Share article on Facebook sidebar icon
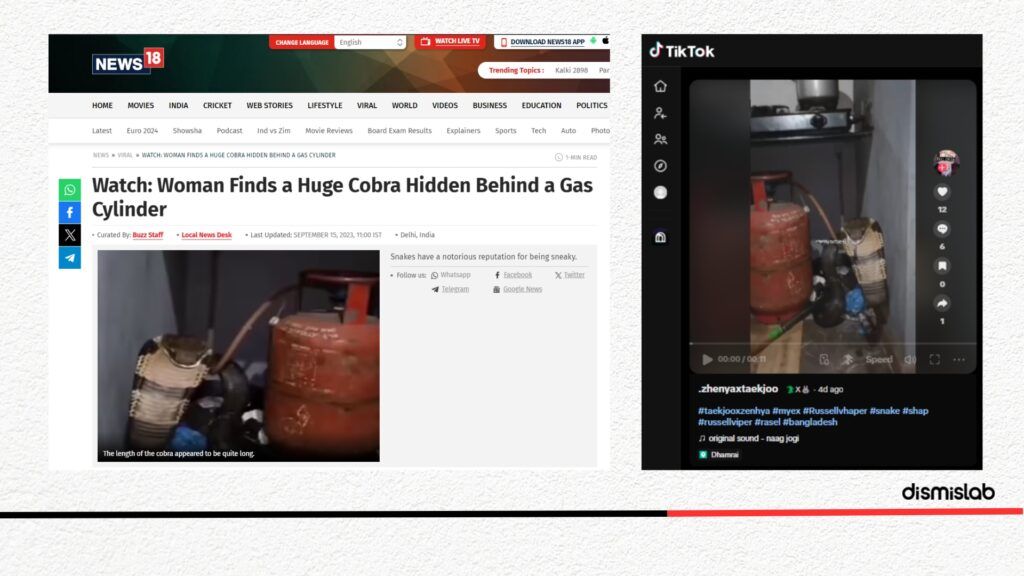The width and height of the screenshot is (1024, 576). tap(70, 212)
